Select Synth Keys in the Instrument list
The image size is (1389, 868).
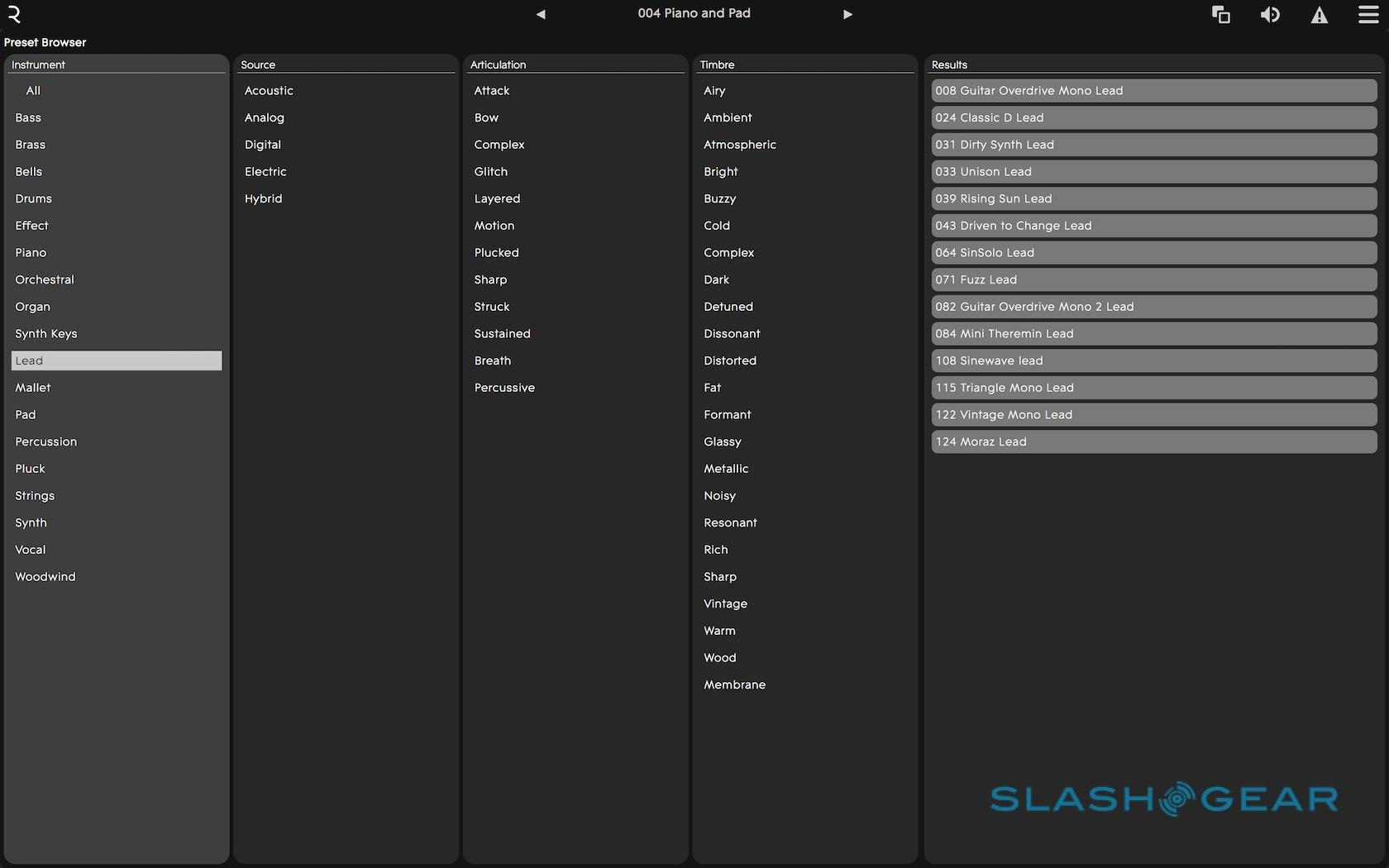[x=46, y=334]
